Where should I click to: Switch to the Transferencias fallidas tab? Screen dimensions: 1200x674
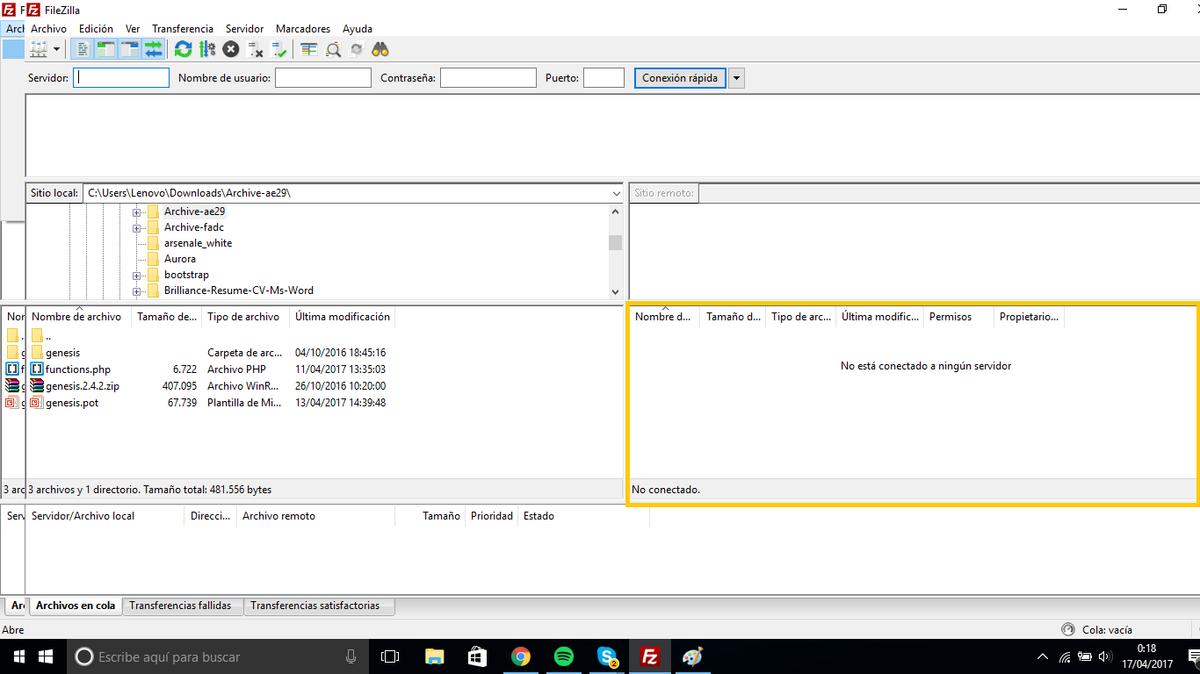click(x=180, y=606)
